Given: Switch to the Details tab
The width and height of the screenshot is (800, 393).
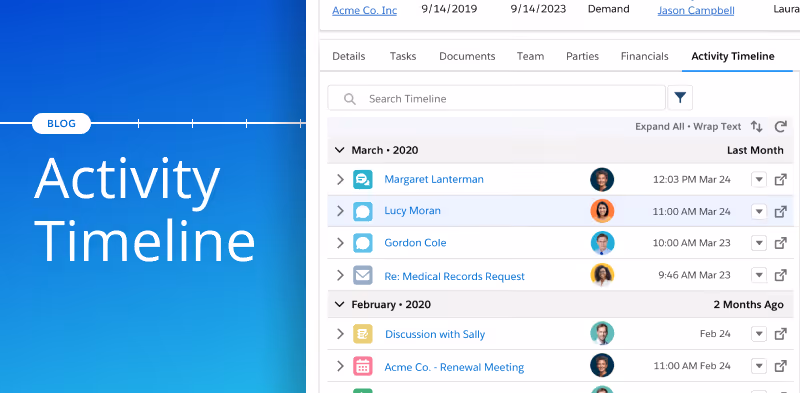Looking at the screenshot, I should [349, 56].
